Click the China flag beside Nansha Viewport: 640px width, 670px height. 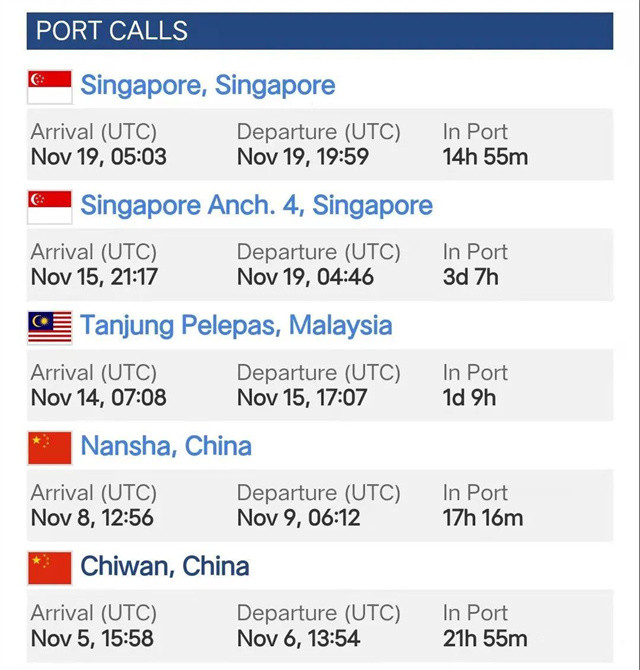coord(49,447)
